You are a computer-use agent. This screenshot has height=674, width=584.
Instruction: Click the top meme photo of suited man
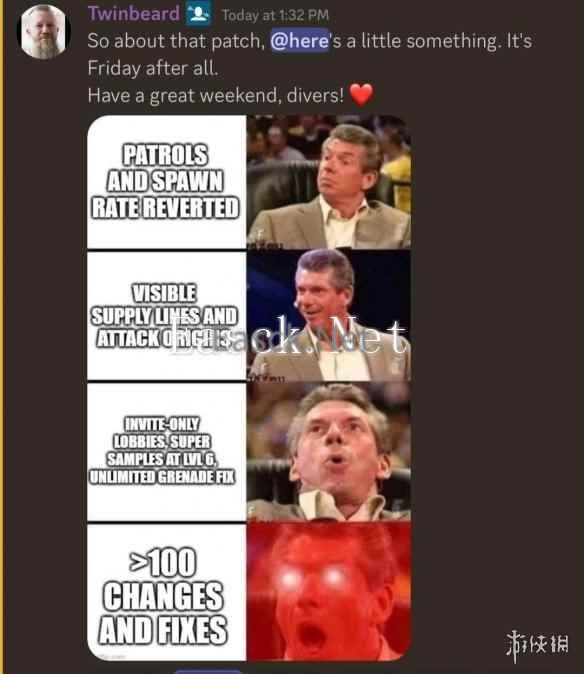329,181
